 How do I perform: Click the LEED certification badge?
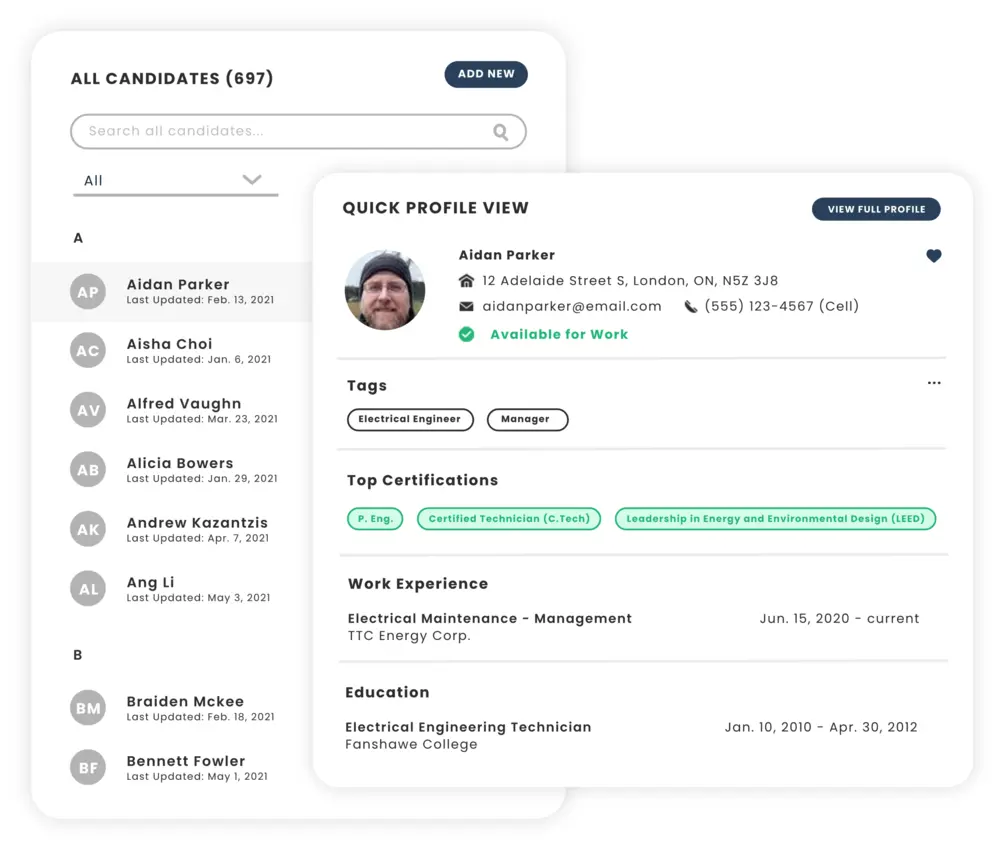[776, 519]
